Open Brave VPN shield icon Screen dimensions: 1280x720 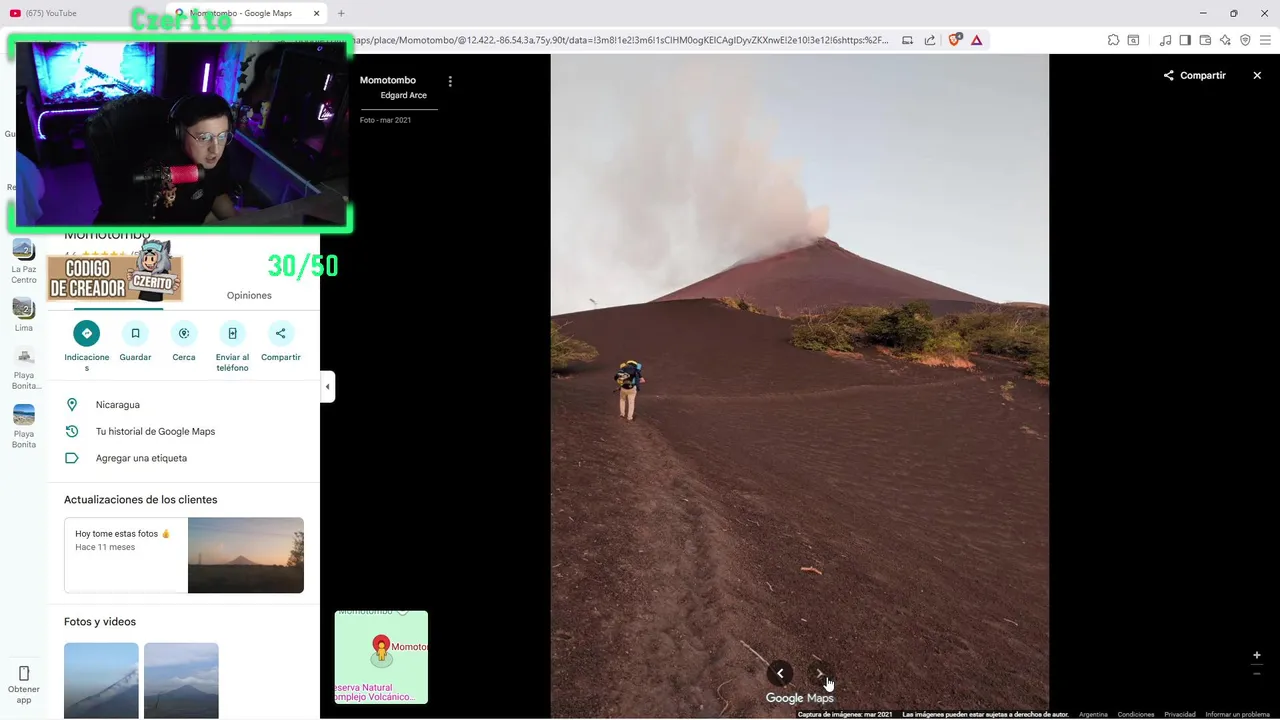point(1245,40)
